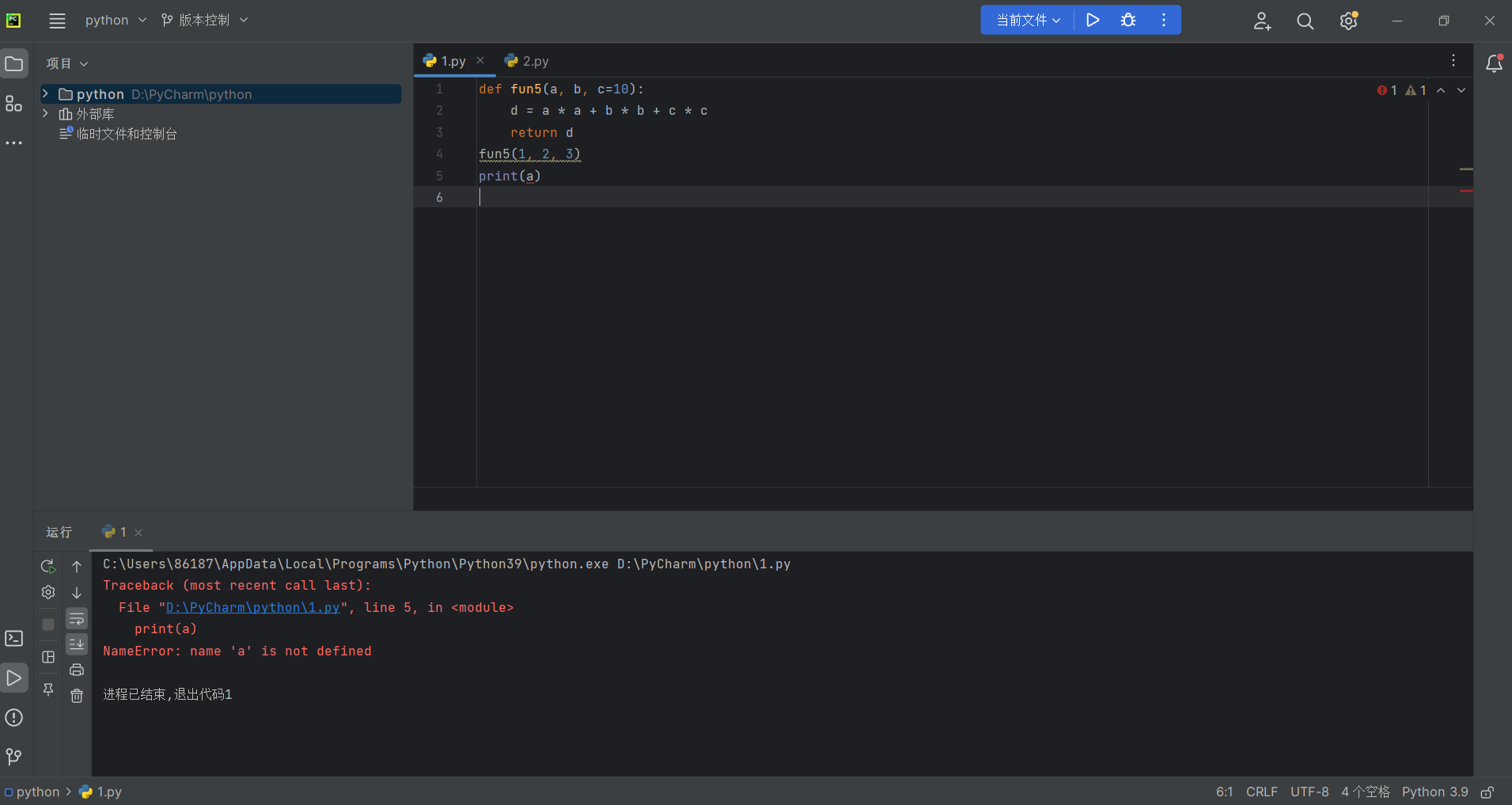Toggle scroll to end of console
This screenshot has height=805, width=1512.
click(x=77, y=644)
